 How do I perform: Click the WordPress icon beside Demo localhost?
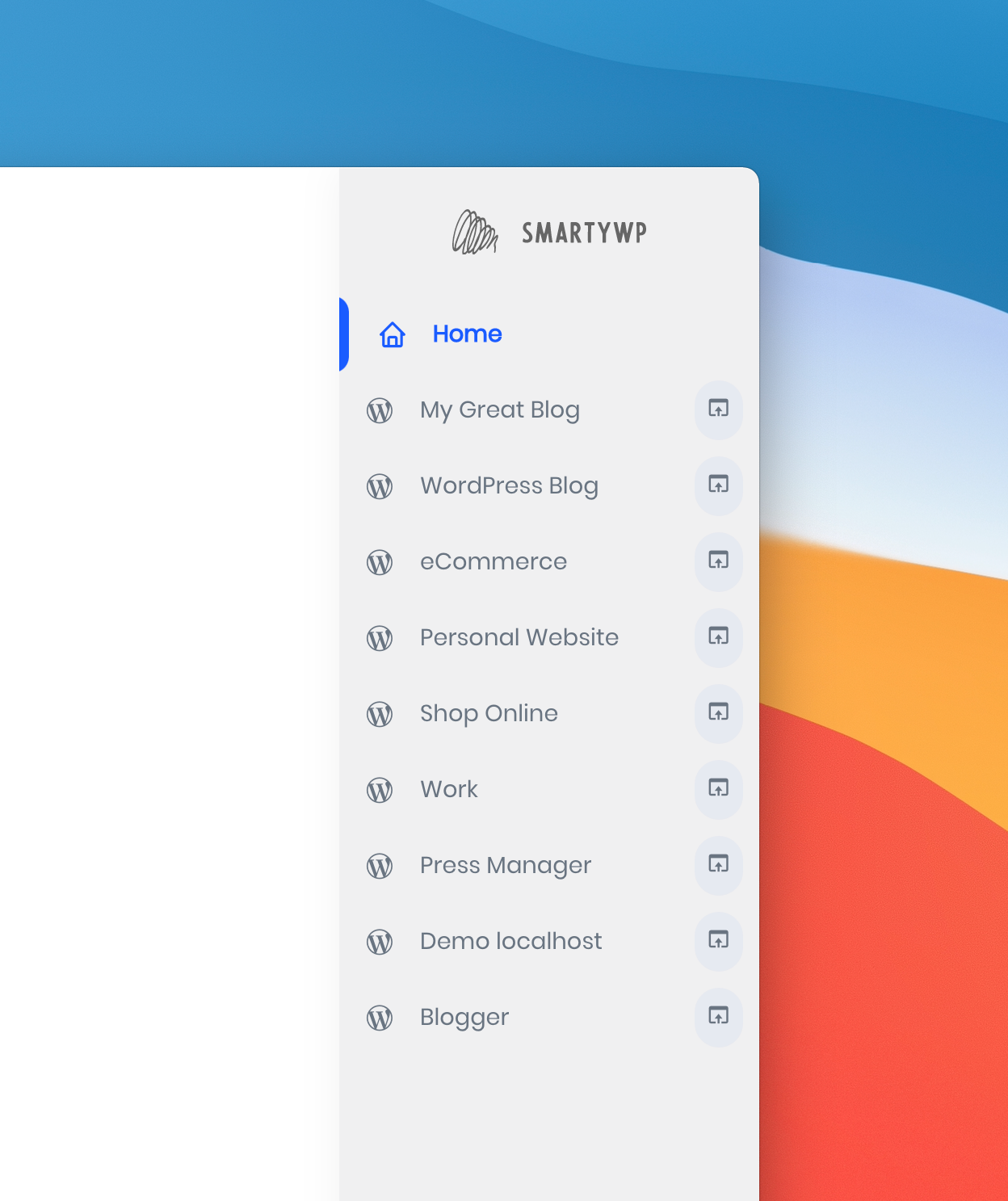(x=379, y=942)
